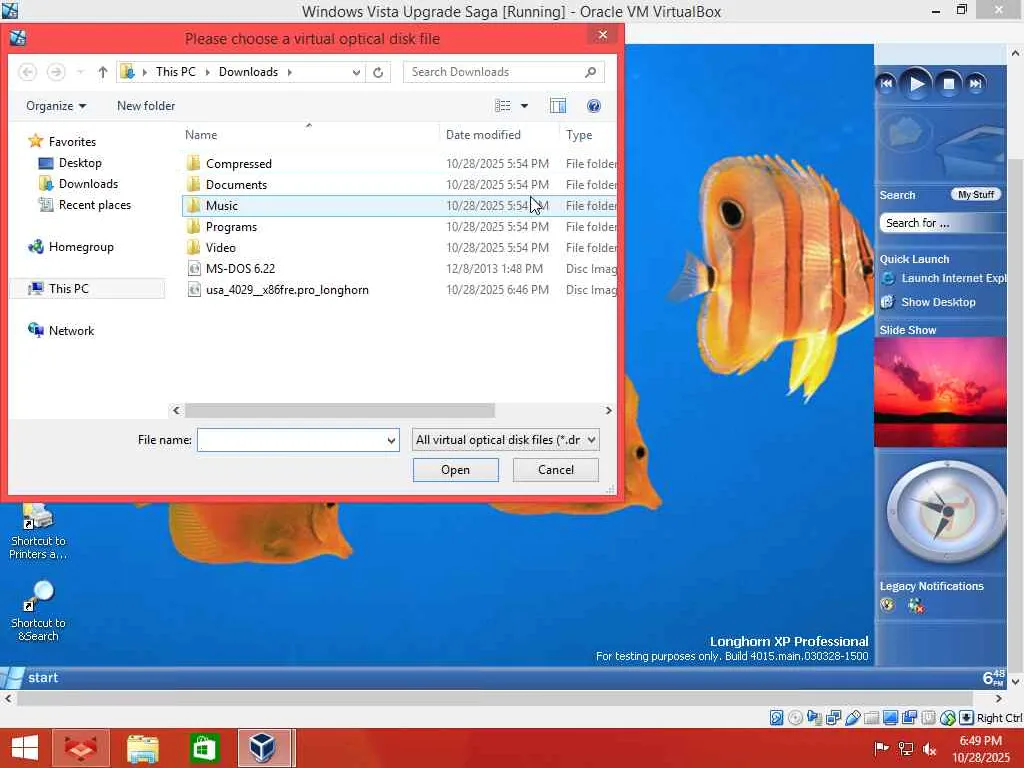
Task: Click Launch Internet Explorer in Quick Launch
Action: tap(943, 278)
